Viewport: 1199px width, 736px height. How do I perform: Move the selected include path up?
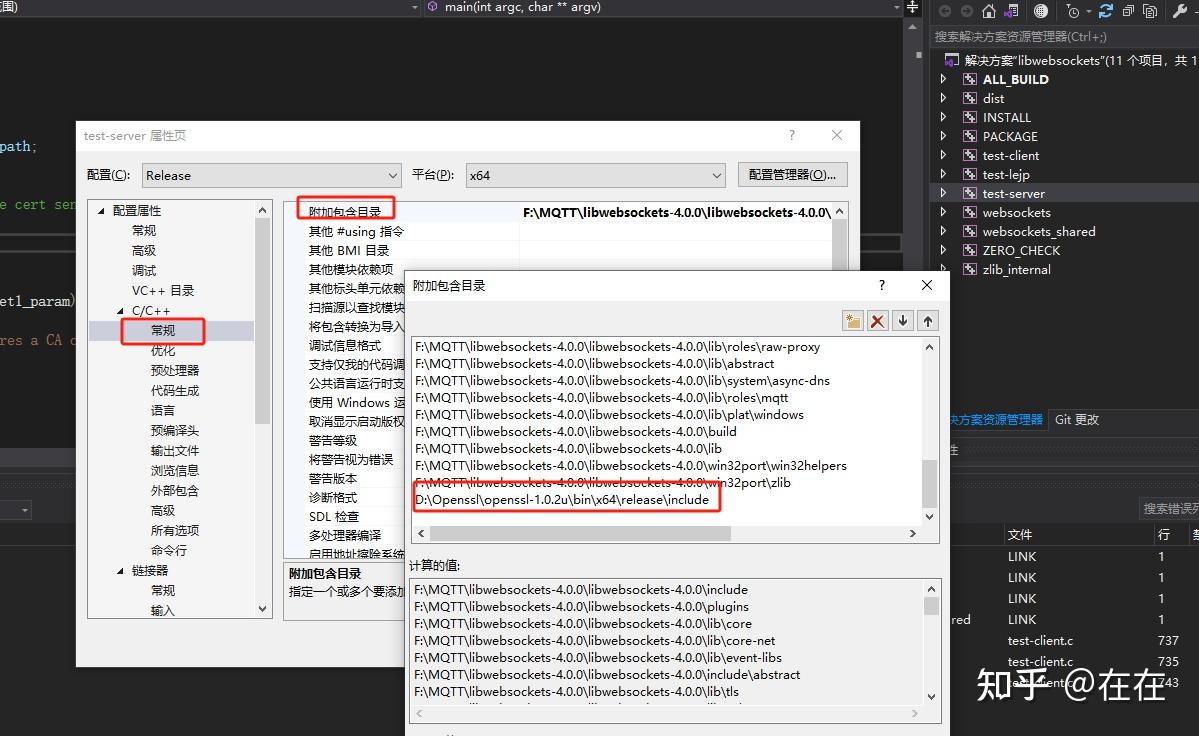pyautogui.click(x=928, y=319)
